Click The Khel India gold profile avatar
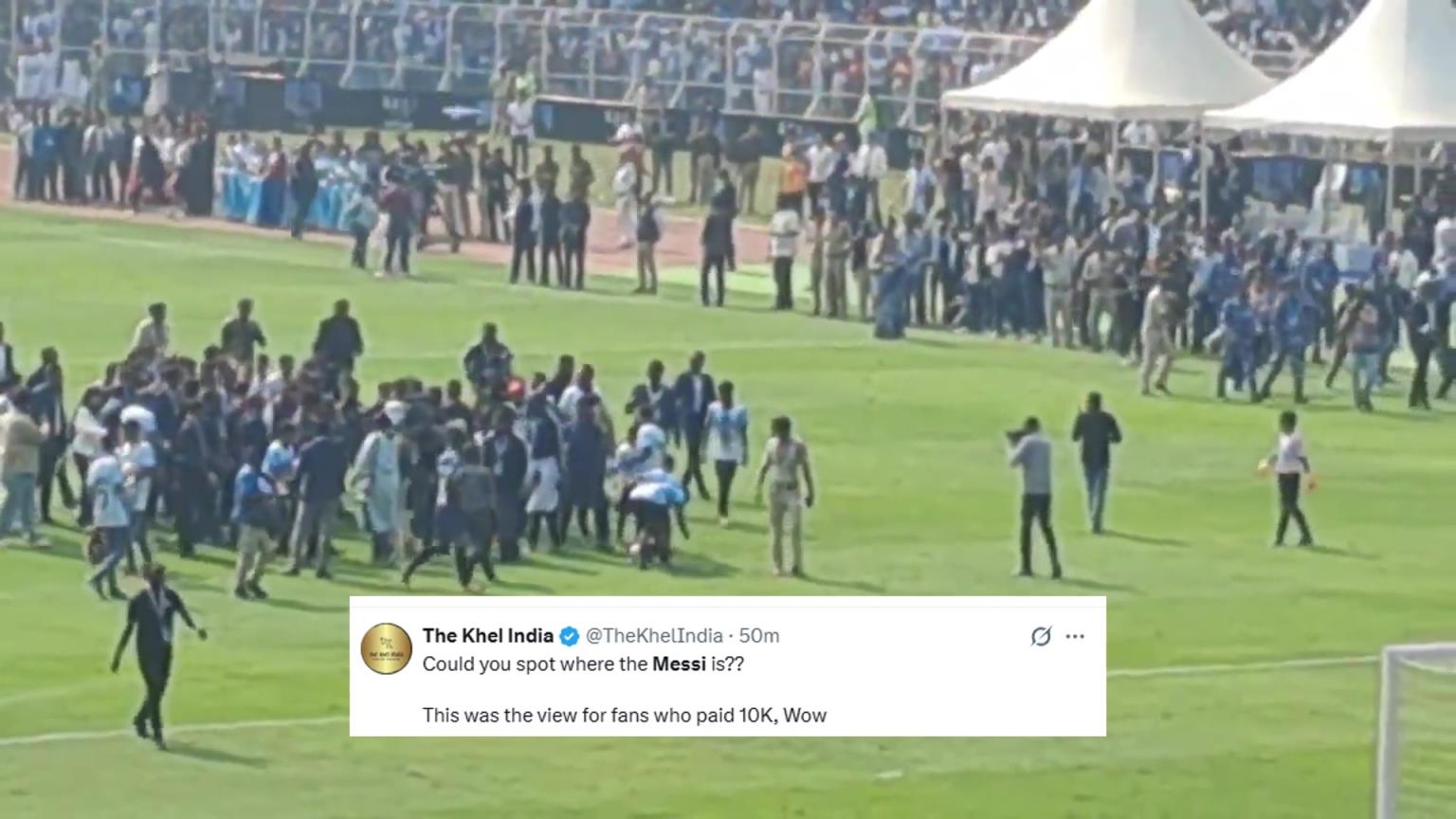This screenshot has width=1456, height=819. [x=387, y=648]
